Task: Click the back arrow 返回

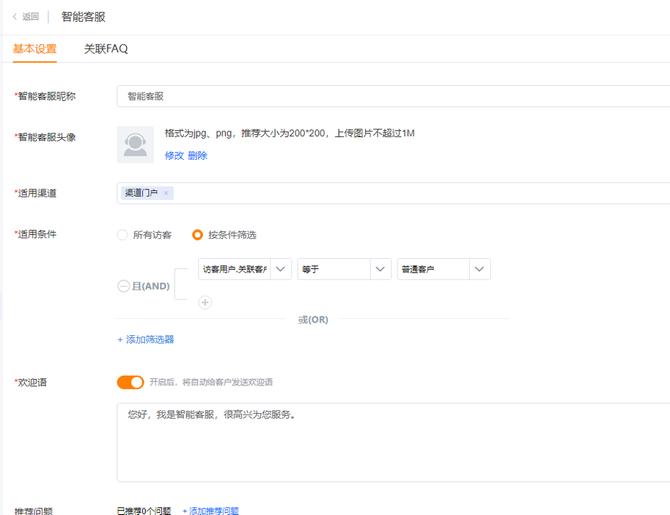Action: pos(25,17)
